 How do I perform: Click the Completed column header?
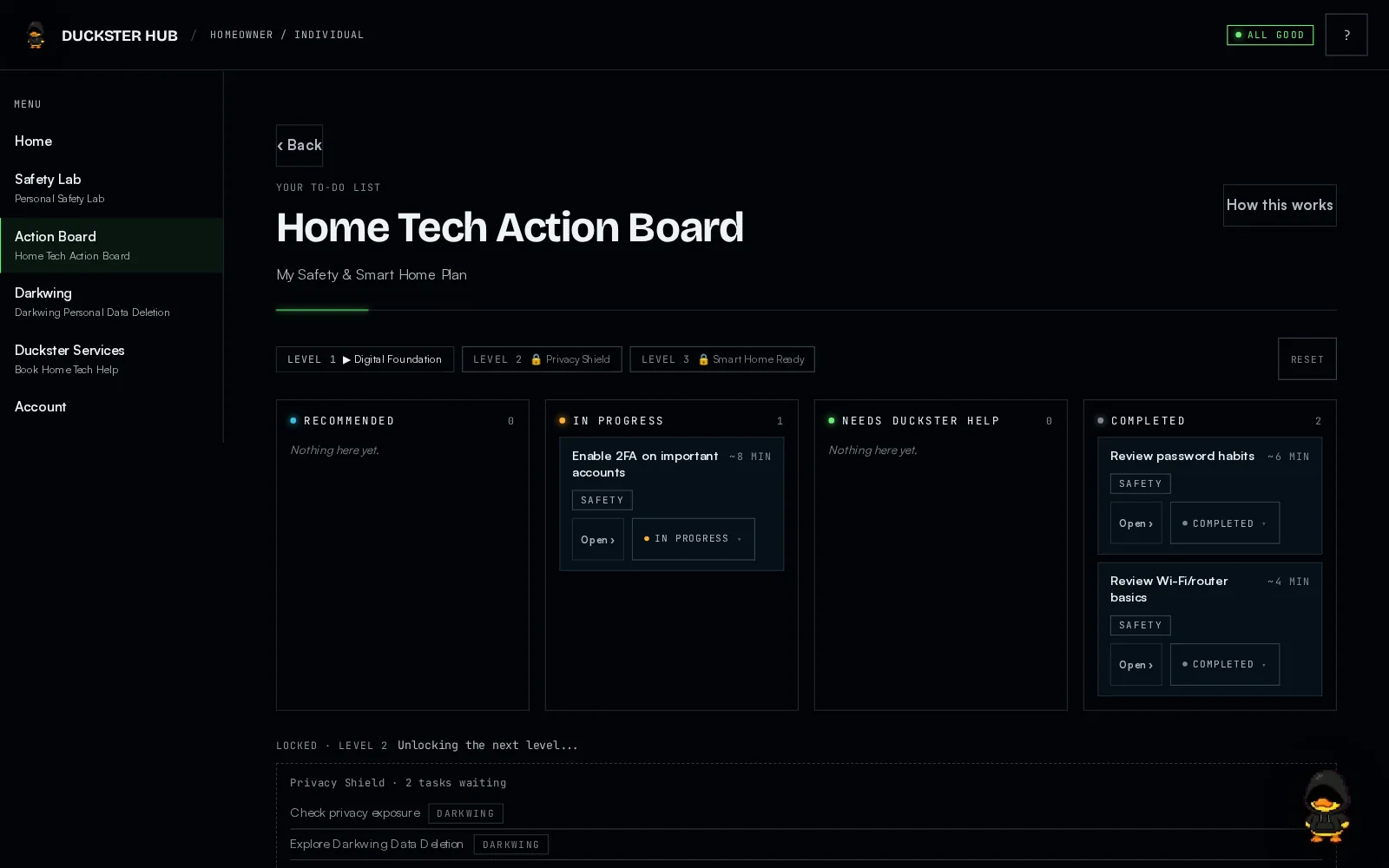pyautogui.click(x=1209, y=420)
